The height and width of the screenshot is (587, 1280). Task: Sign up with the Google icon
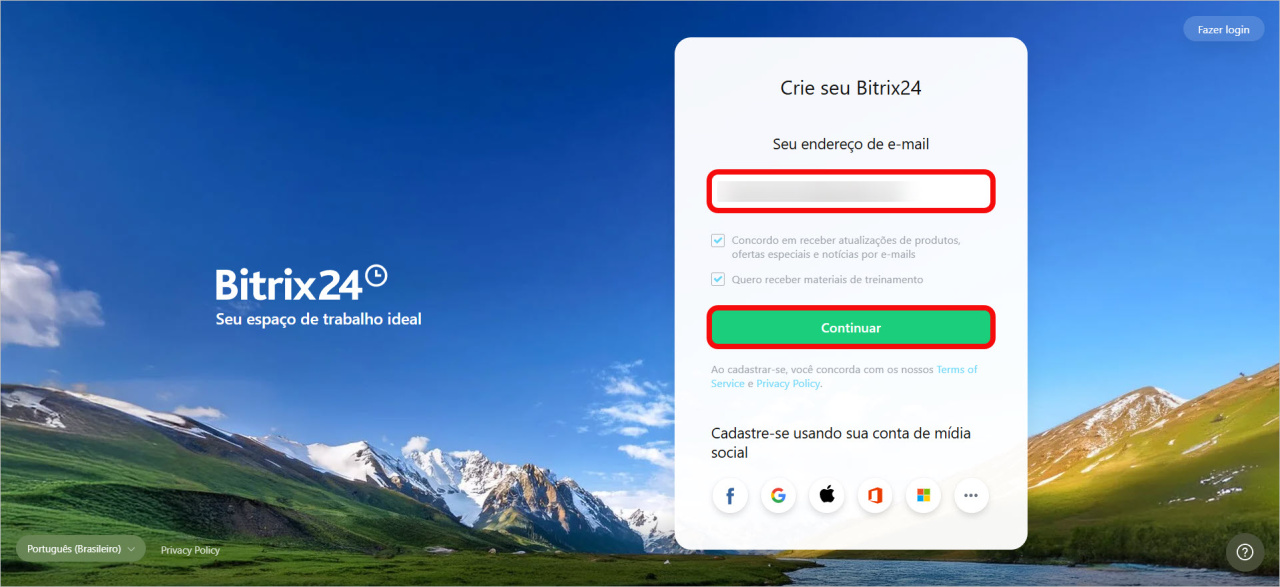click(779, 495)
